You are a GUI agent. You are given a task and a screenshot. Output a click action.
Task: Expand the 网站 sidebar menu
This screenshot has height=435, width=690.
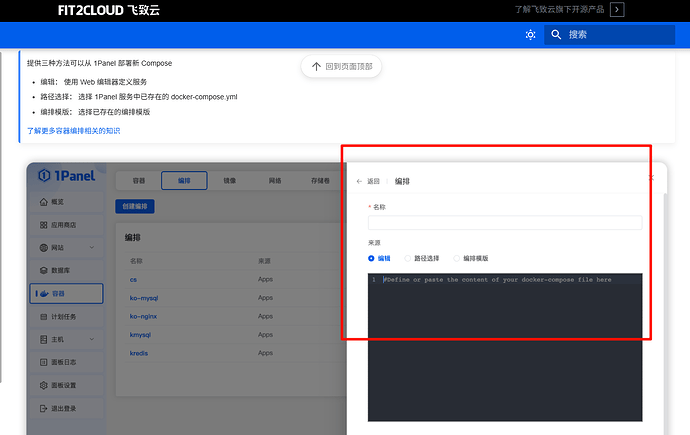pos(66,247)
